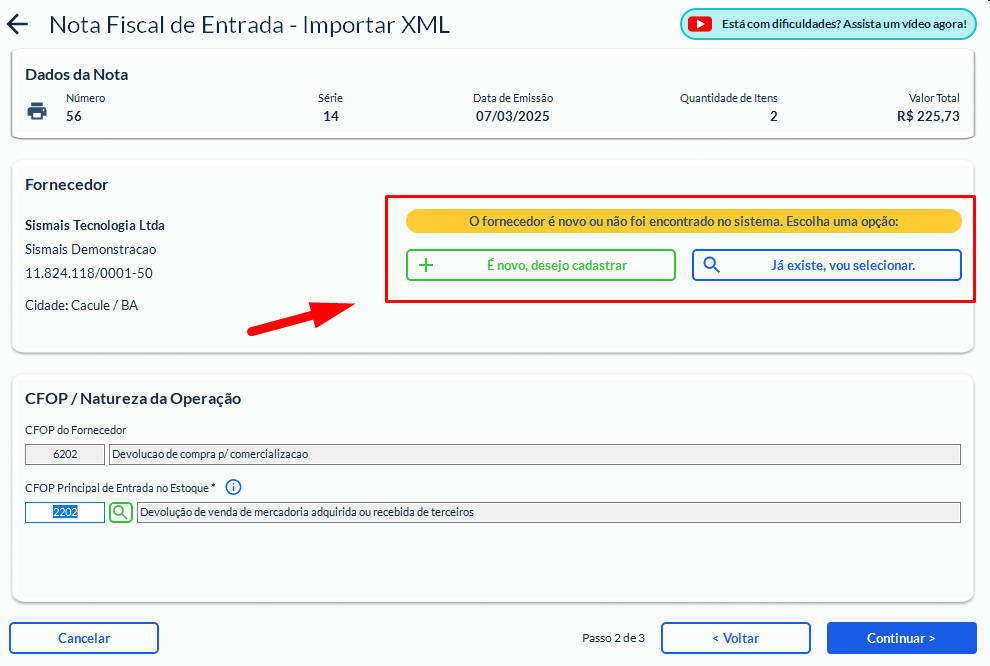Click the CFOP do Fornecedor field 6202
Viewport: 990px width, 666px height.
coord(65,454)
